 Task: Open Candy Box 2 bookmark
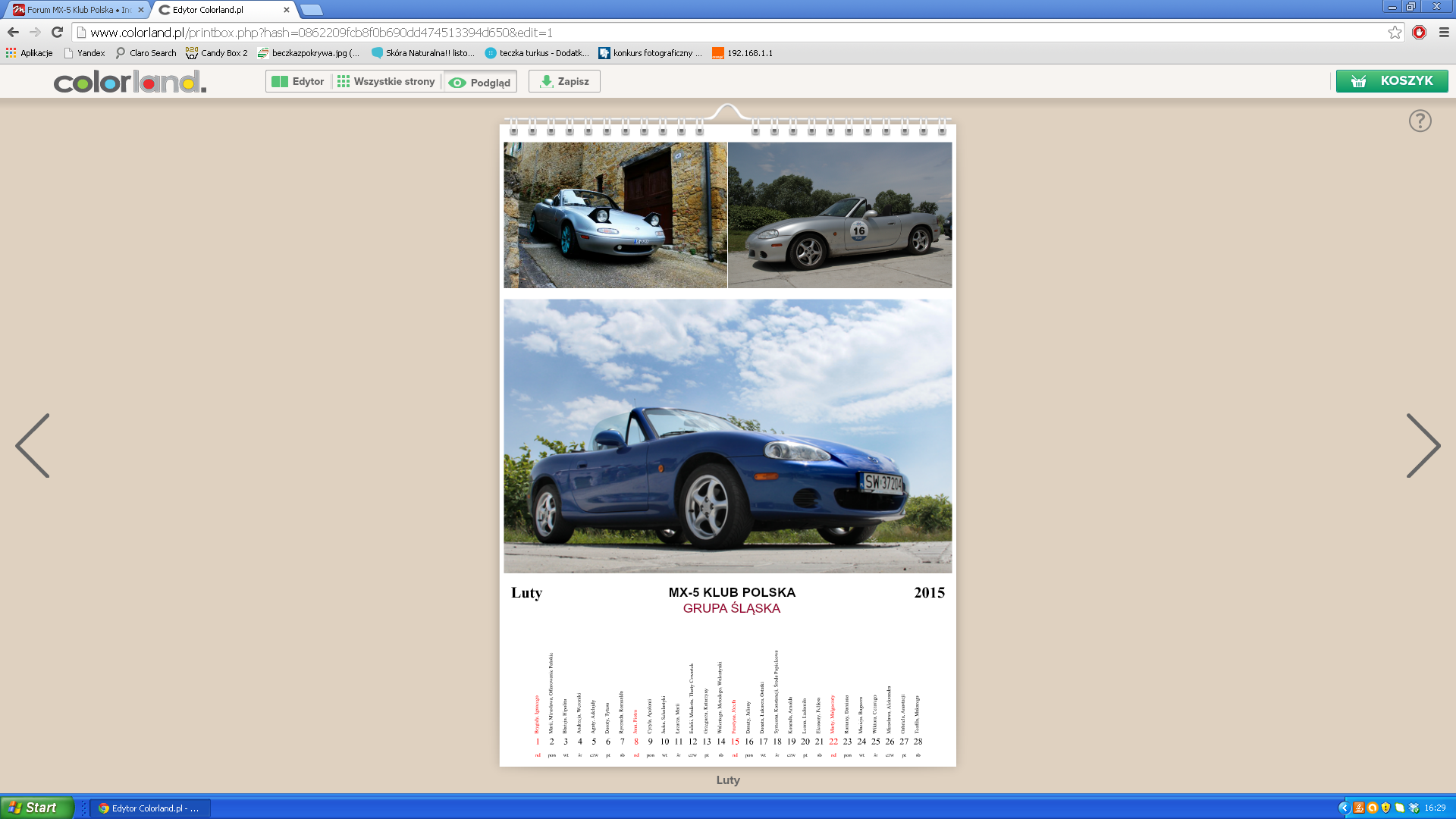217,53
